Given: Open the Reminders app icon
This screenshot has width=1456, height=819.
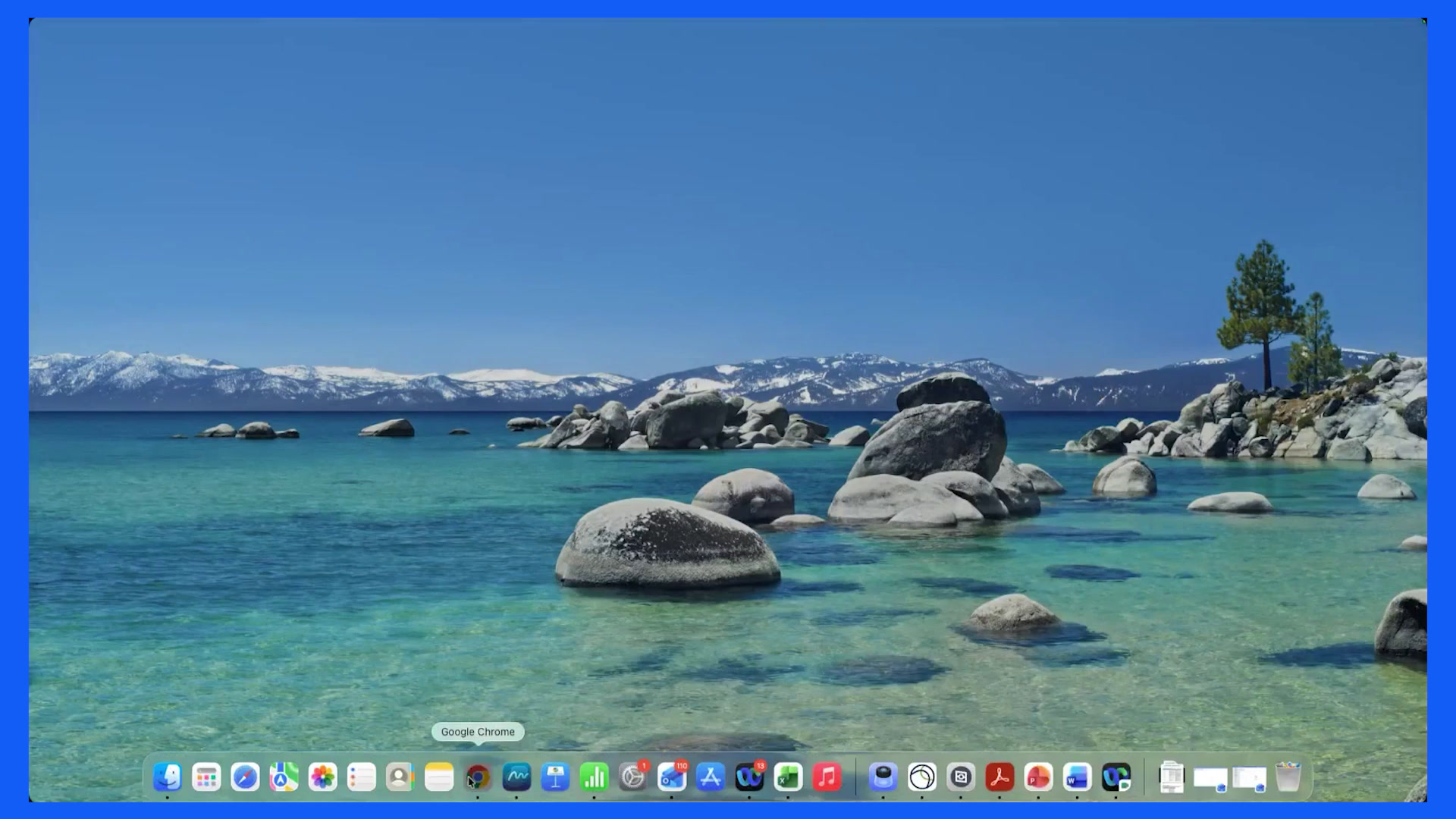Looking at the screenshot, I should click(361, 777).
